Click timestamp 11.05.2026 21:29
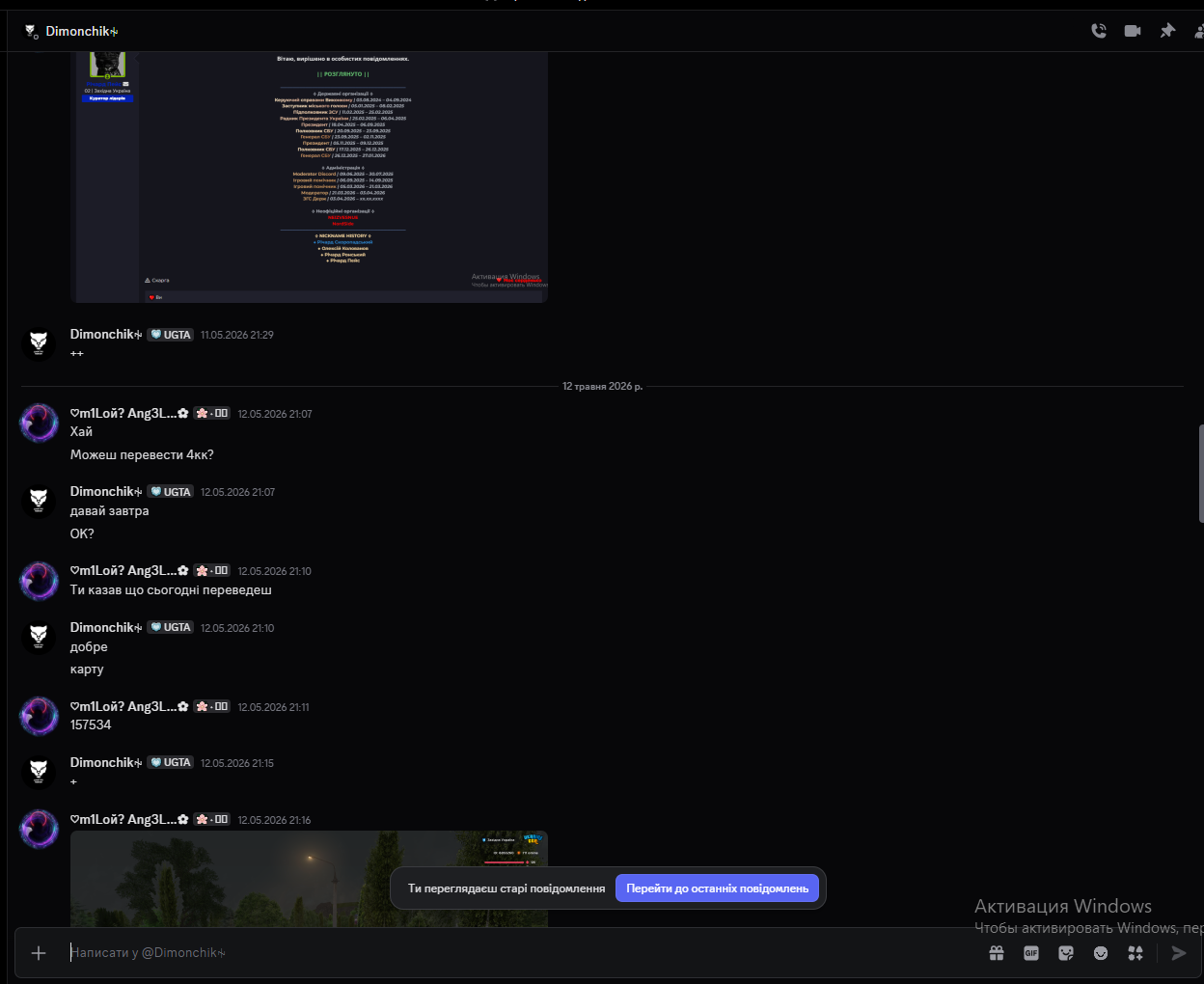This screenshot has width=1204, height=984. tap(237, 335)
